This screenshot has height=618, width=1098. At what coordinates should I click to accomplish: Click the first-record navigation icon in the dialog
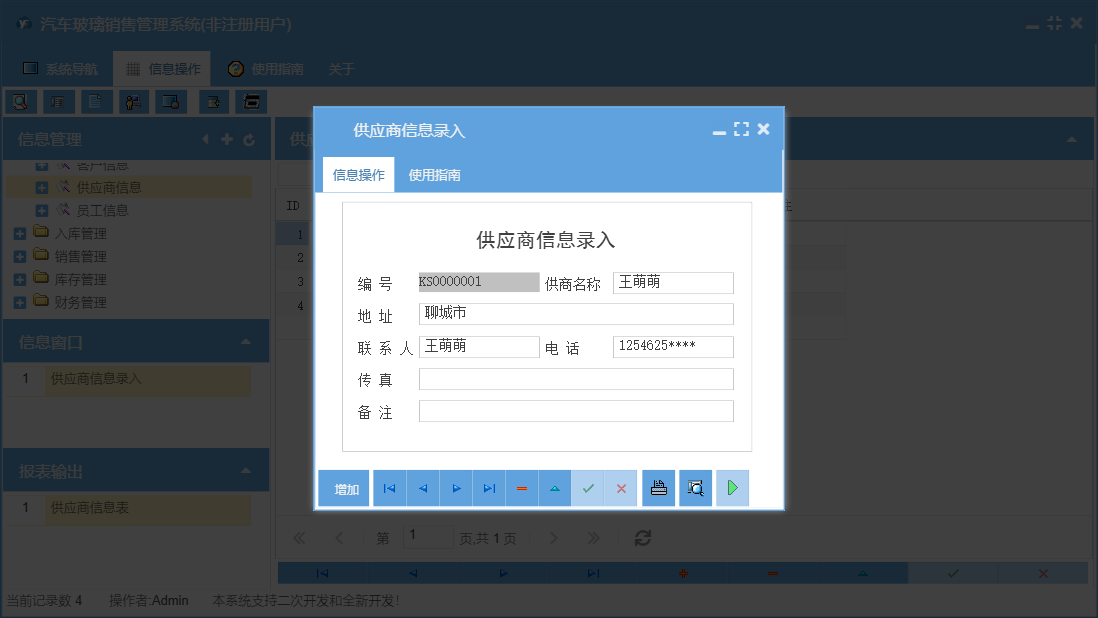(x=389, y=488)
